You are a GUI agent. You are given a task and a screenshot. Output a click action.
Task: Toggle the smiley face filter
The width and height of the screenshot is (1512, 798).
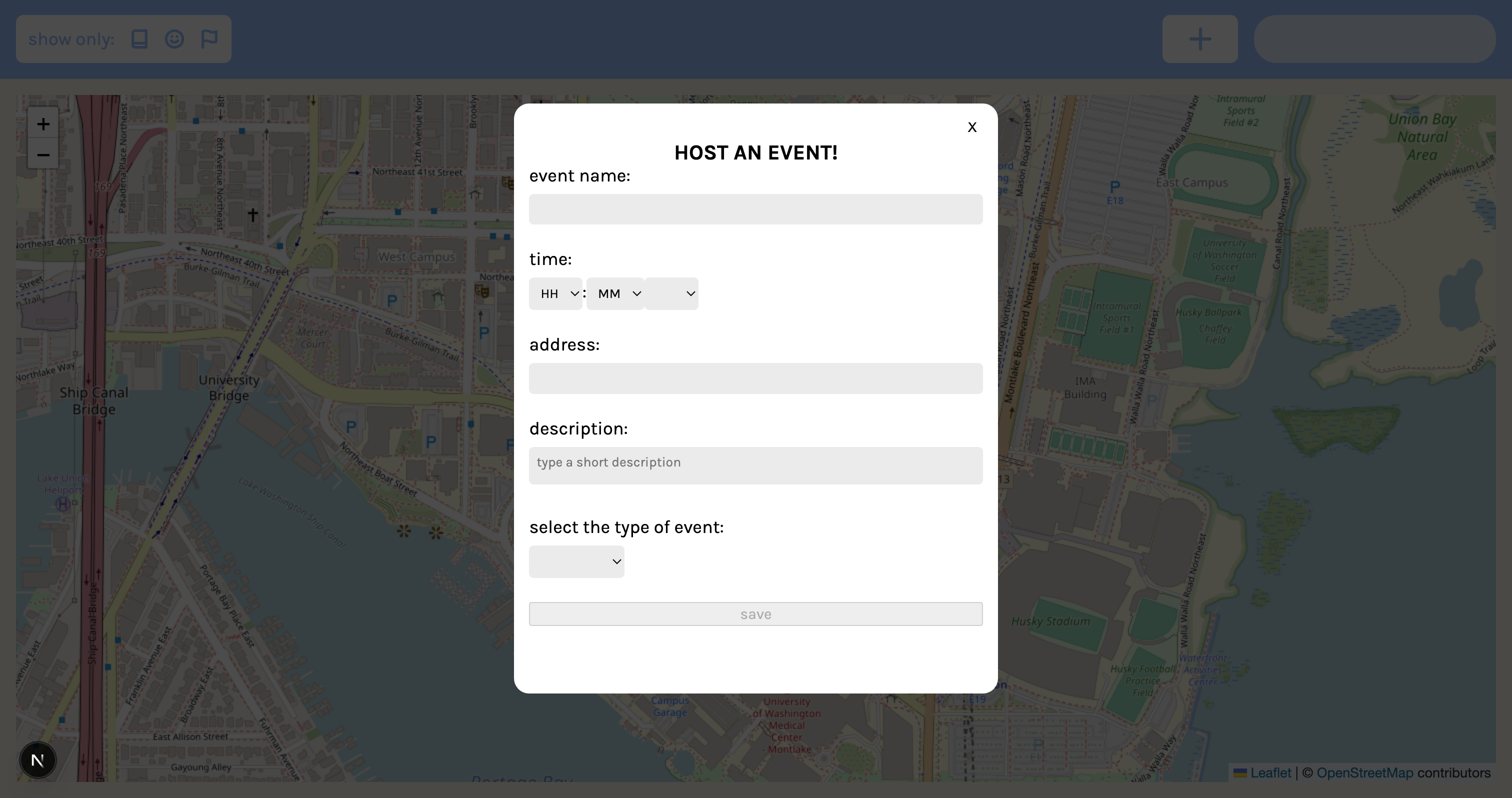174,39
